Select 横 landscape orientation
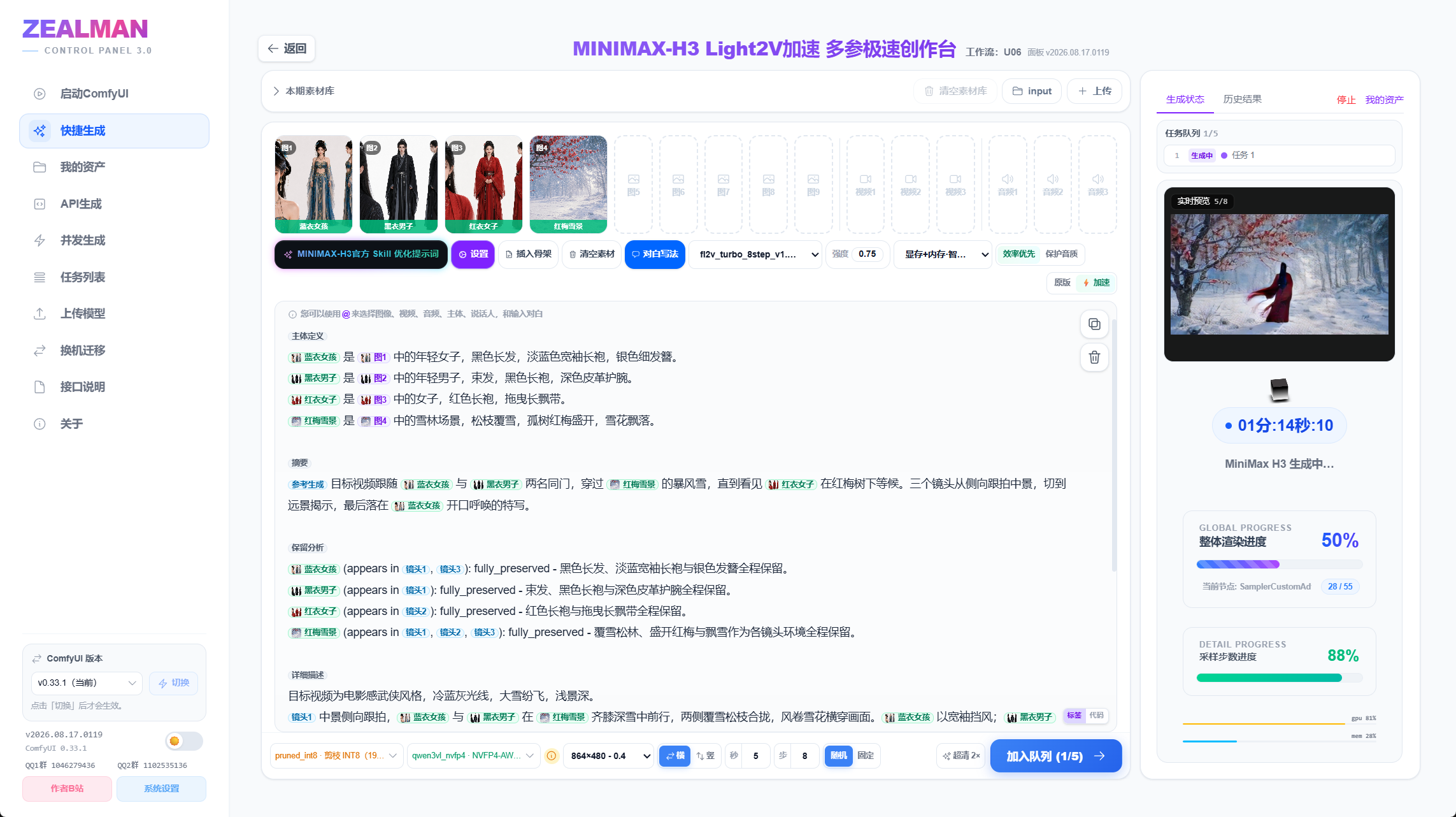Screen dimensions: 1456x817 click(674, 756)
